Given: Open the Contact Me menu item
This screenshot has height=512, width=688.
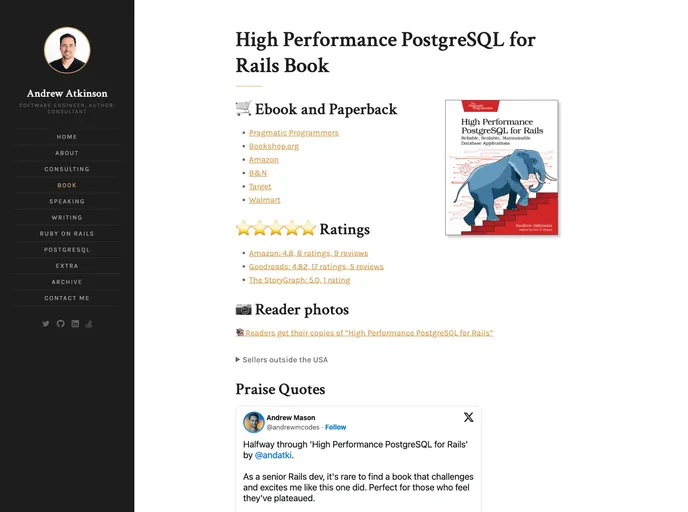Looking at the screenshot, I should click(67, 298).
